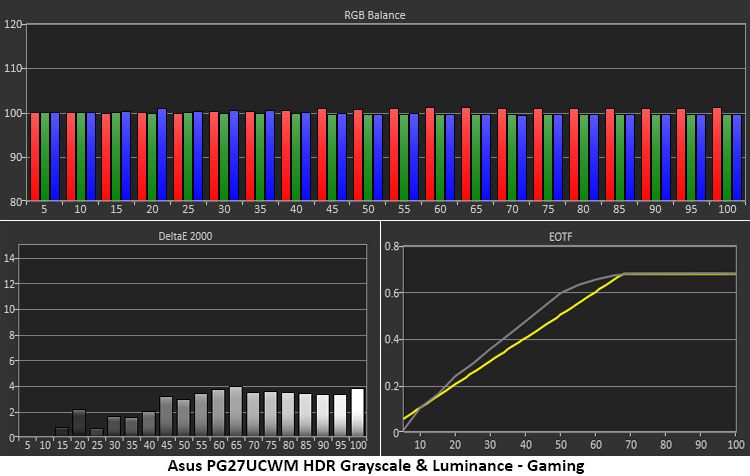The image size is (750, 476).
Task: Click the 80 x-axis label in EOTF
Action: tap(666, 445)
